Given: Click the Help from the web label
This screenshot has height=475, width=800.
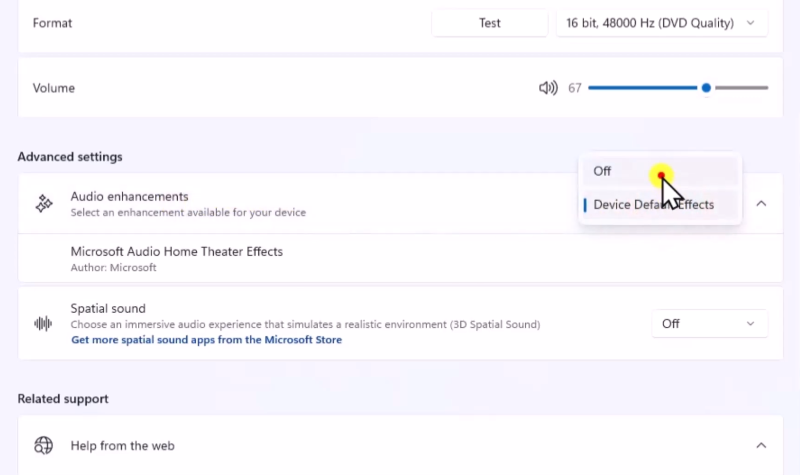Looking at the screenshot, I should tap(122, 445).
